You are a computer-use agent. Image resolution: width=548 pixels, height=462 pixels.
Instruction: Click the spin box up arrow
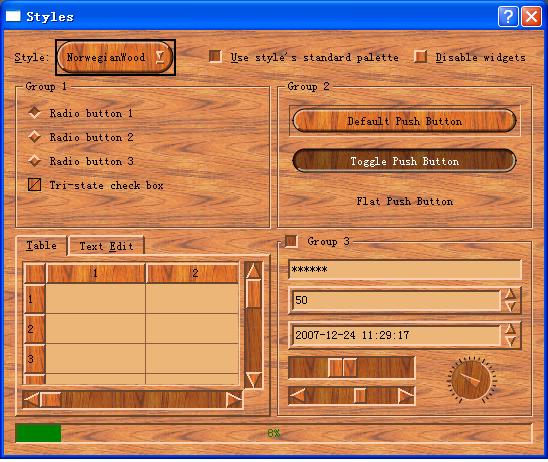(511, 294)
